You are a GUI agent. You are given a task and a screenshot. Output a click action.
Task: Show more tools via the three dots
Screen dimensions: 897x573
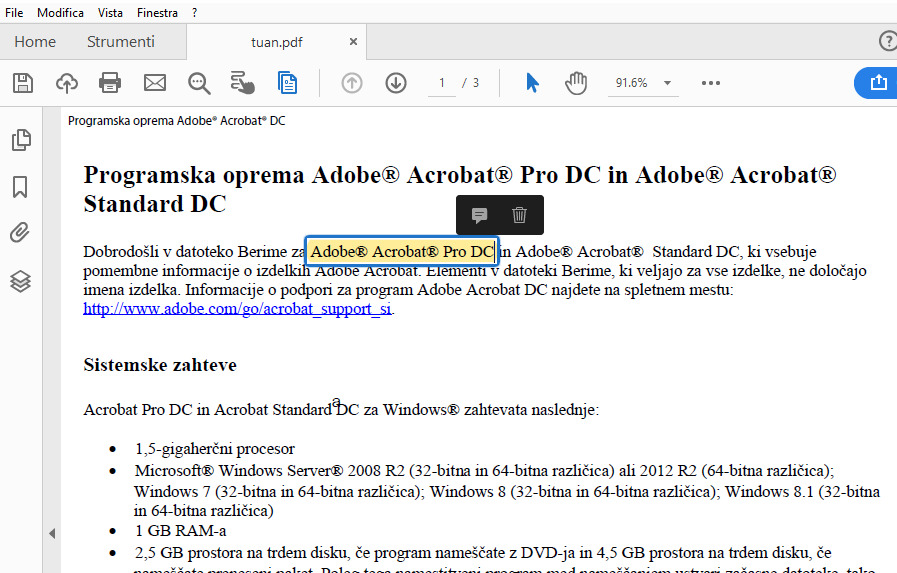711,83
